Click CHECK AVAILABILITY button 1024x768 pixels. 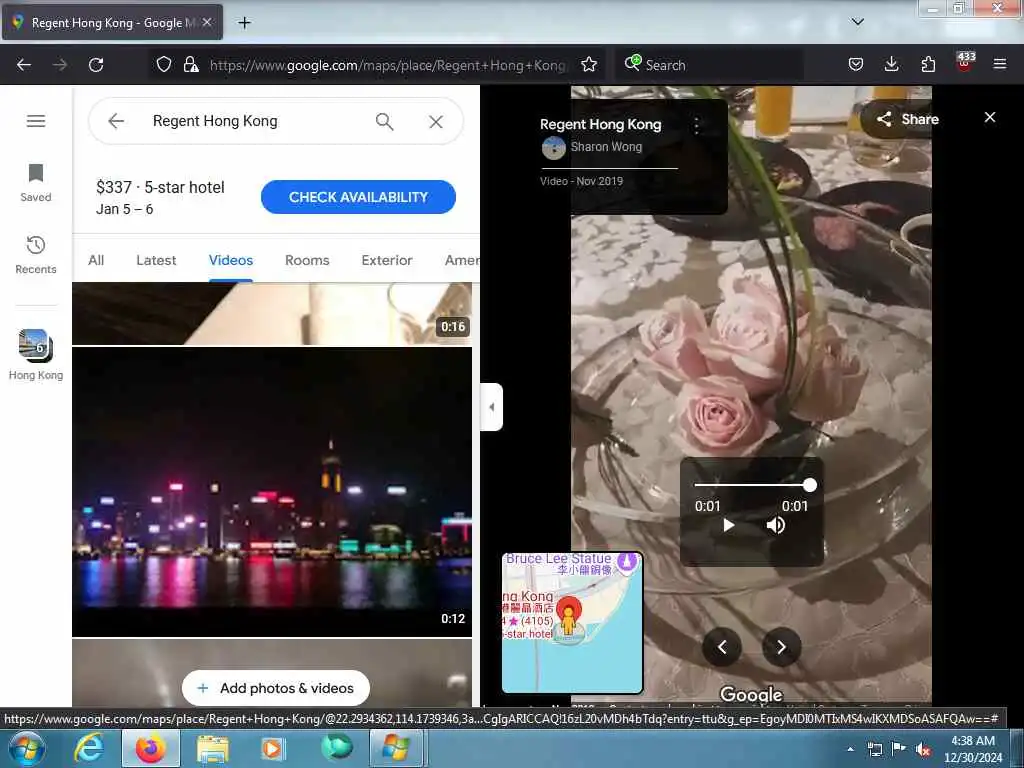358,197
